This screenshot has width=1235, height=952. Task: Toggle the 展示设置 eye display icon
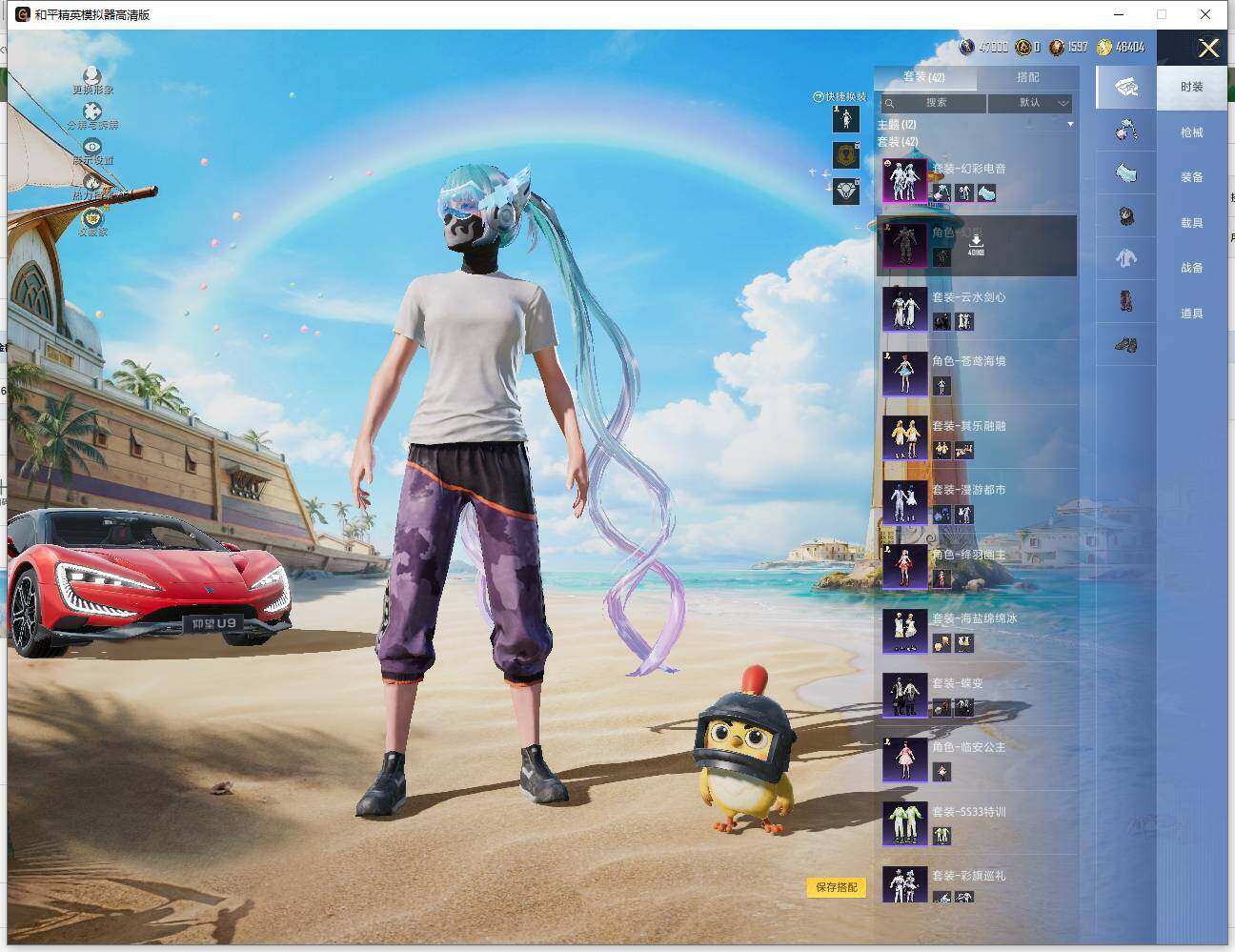pyautogui.click(x=92, y=147)
